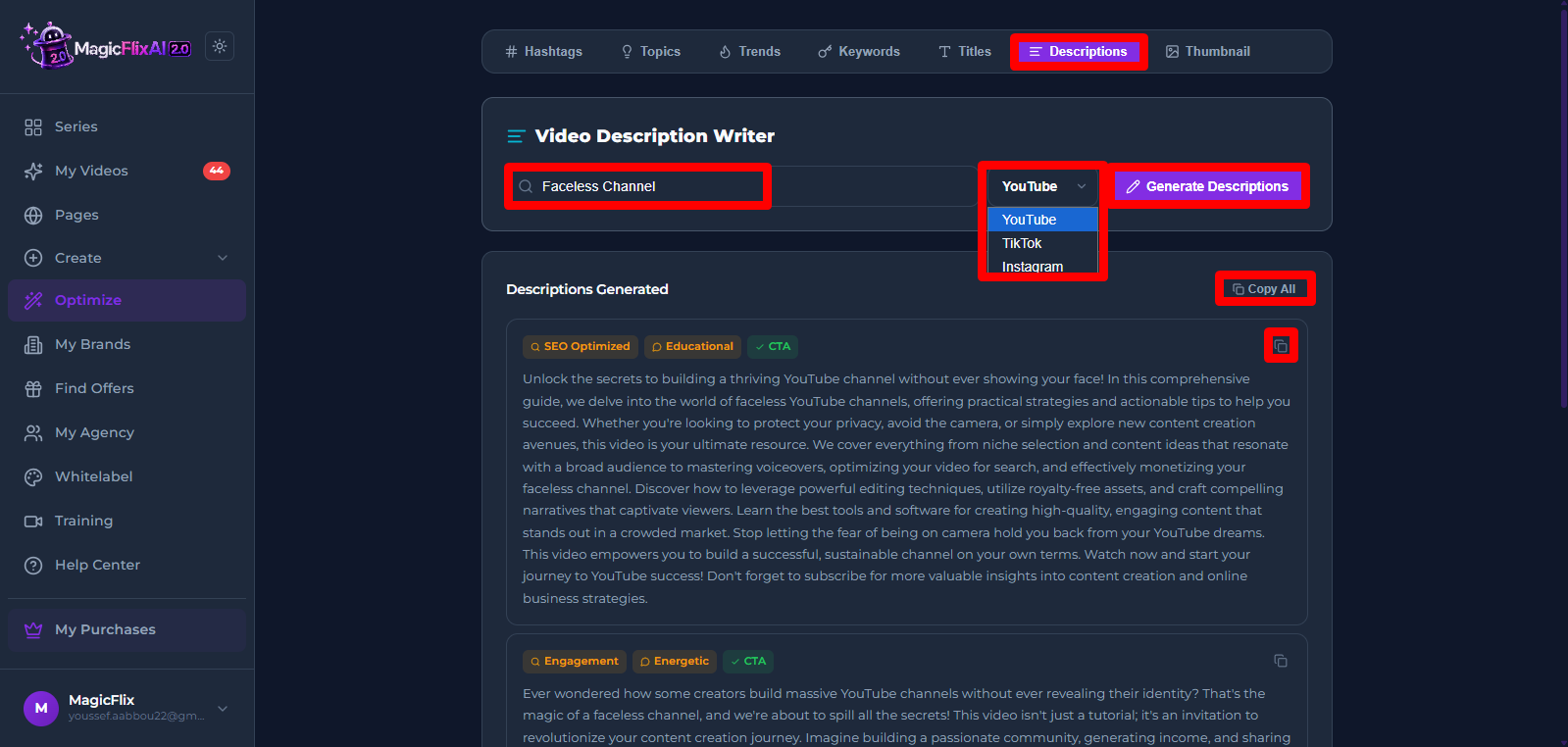Click the Educational tag

point(692,346)
